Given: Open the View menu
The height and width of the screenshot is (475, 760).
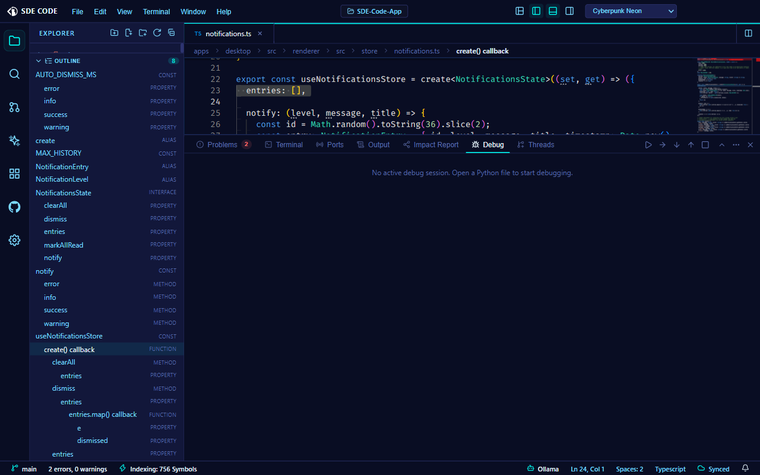Looking at the screenshot, I should 124,11.
